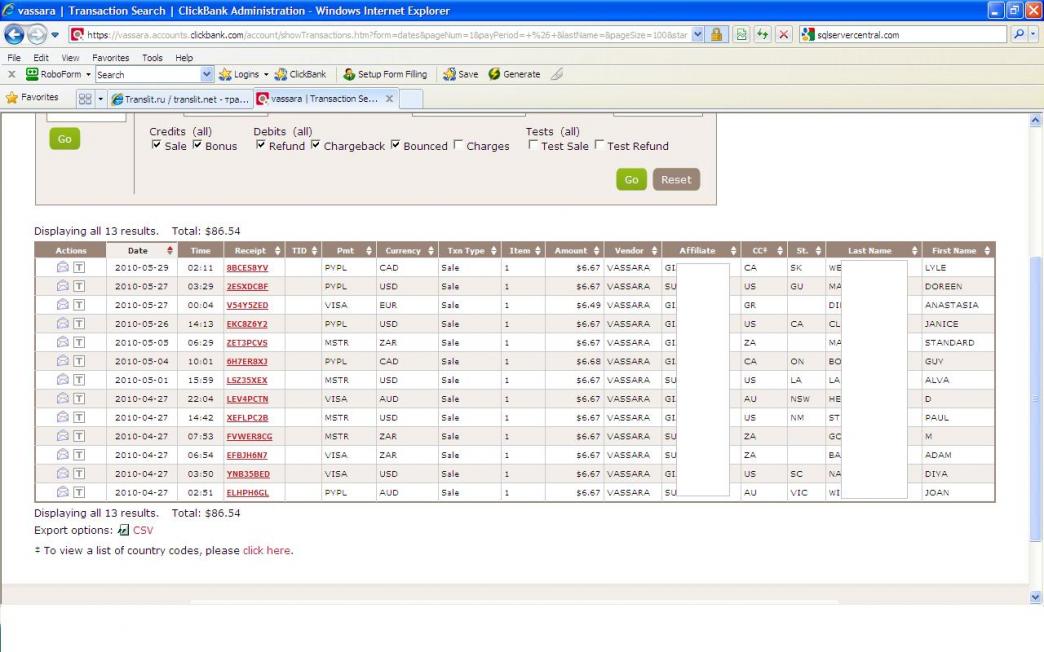Click the Favorites star icon
This screenshot has height=652, width=1044.
(12, 98)
